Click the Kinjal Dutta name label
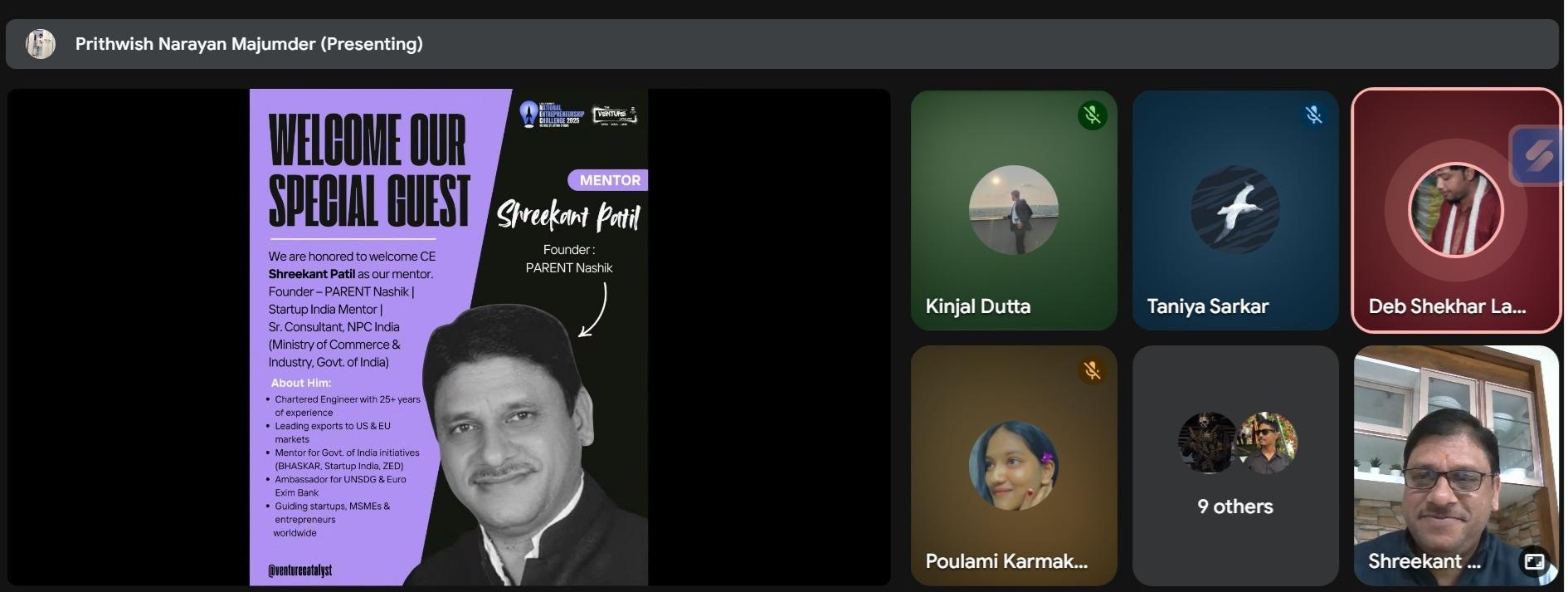This screenshot has height=592, width=1568. [x=977, y=306]
